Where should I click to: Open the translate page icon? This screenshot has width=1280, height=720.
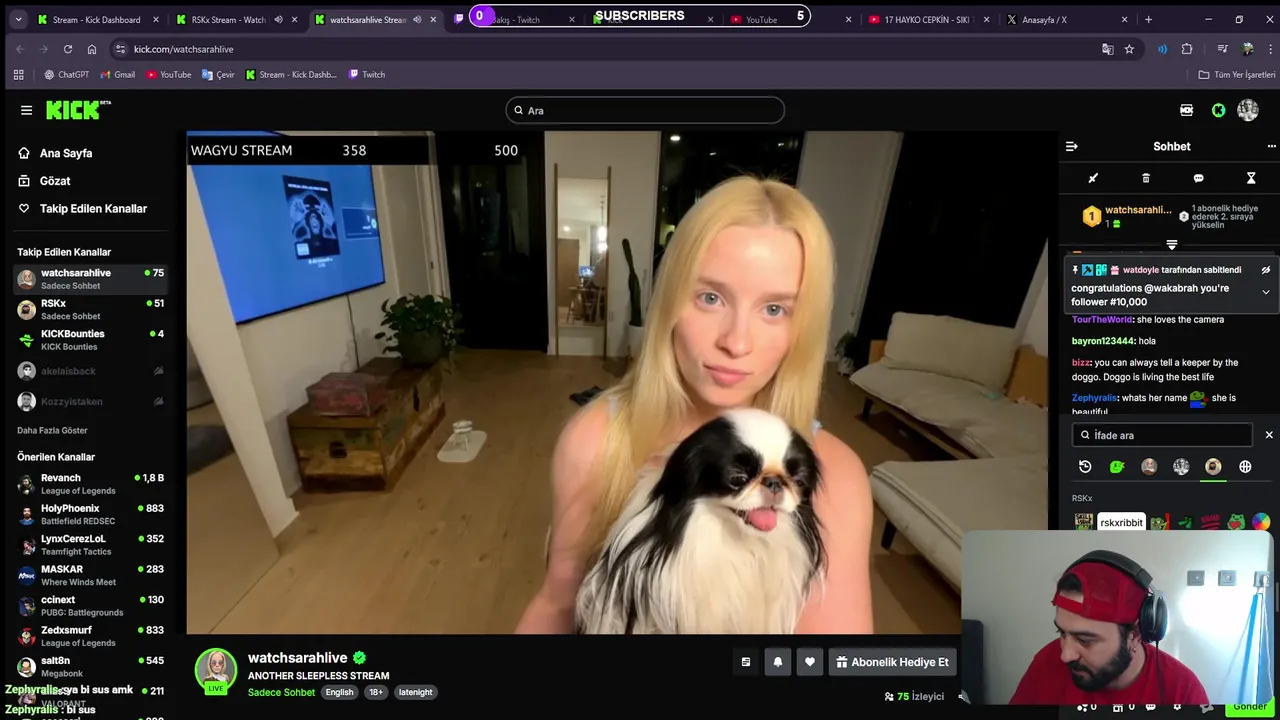click(1107, 49)
